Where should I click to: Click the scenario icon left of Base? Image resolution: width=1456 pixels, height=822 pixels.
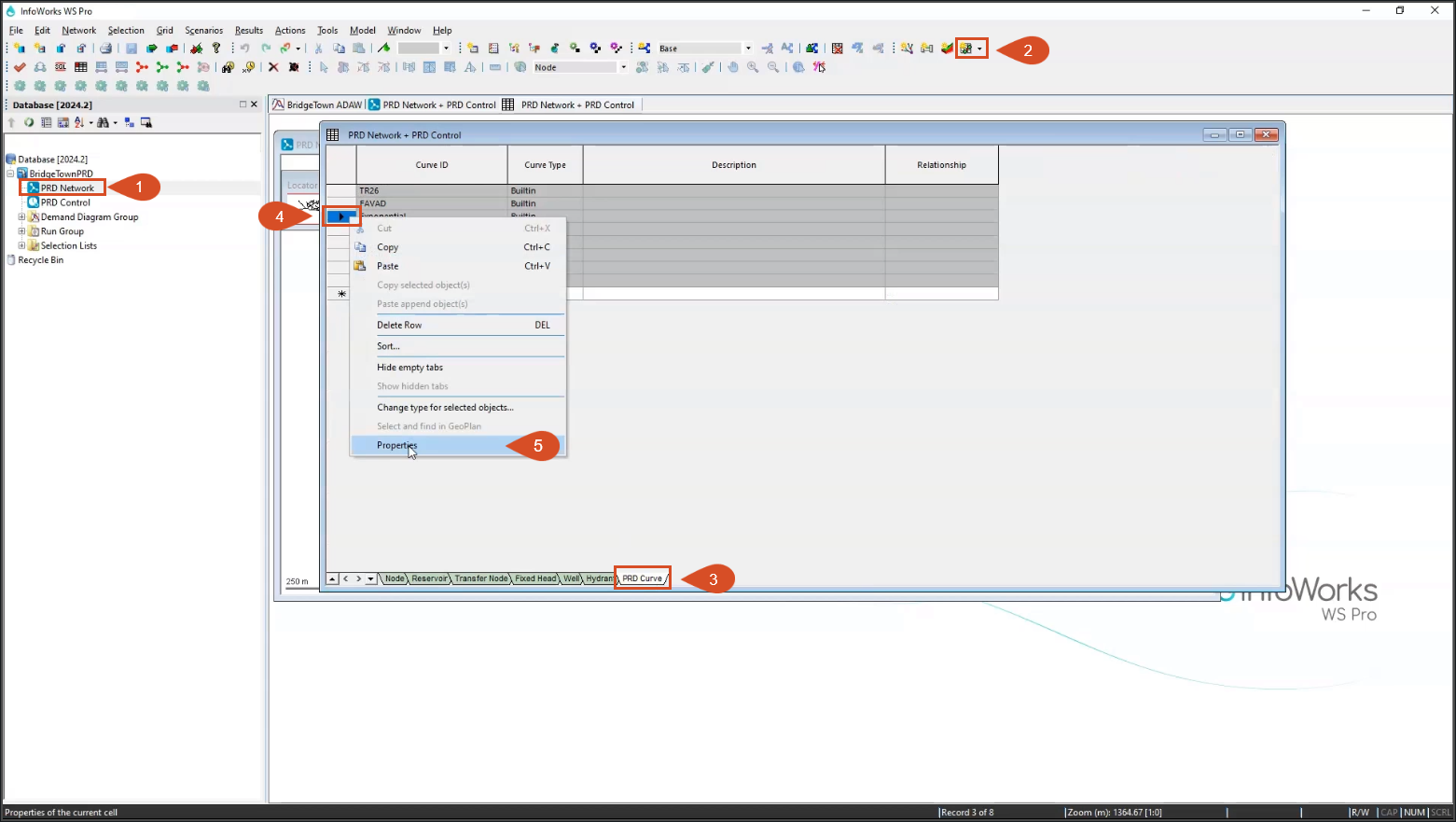pyautogui.click(x=644, y=49)
